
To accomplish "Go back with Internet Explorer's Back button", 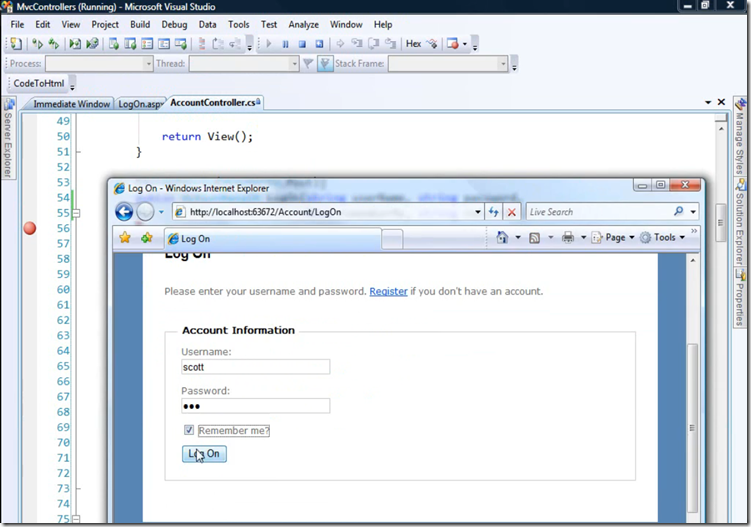I will tap(124, 211).
